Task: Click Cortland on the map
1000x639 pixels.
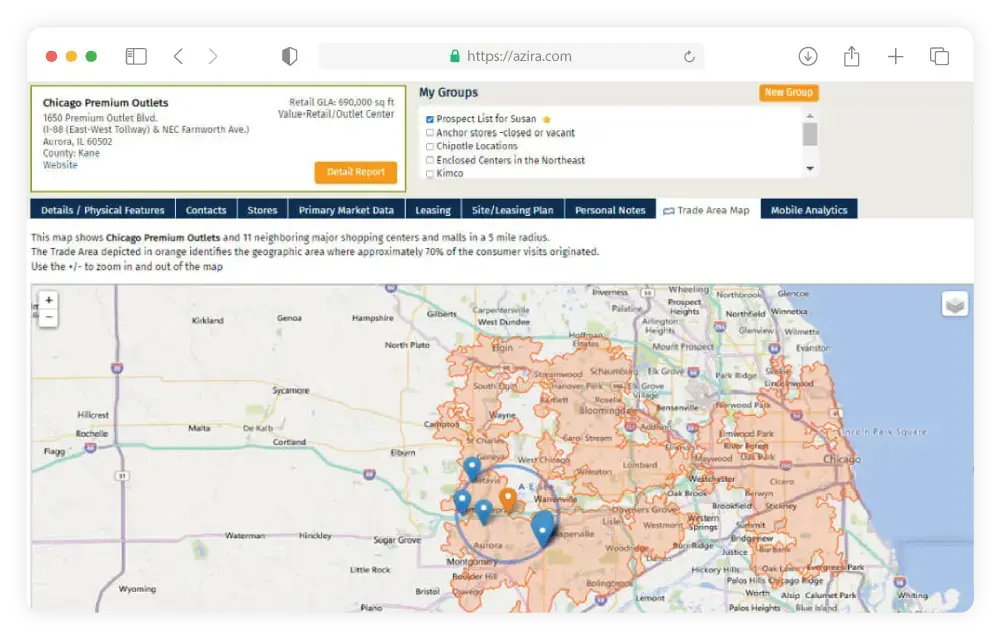Action: (x=290, y=442)
